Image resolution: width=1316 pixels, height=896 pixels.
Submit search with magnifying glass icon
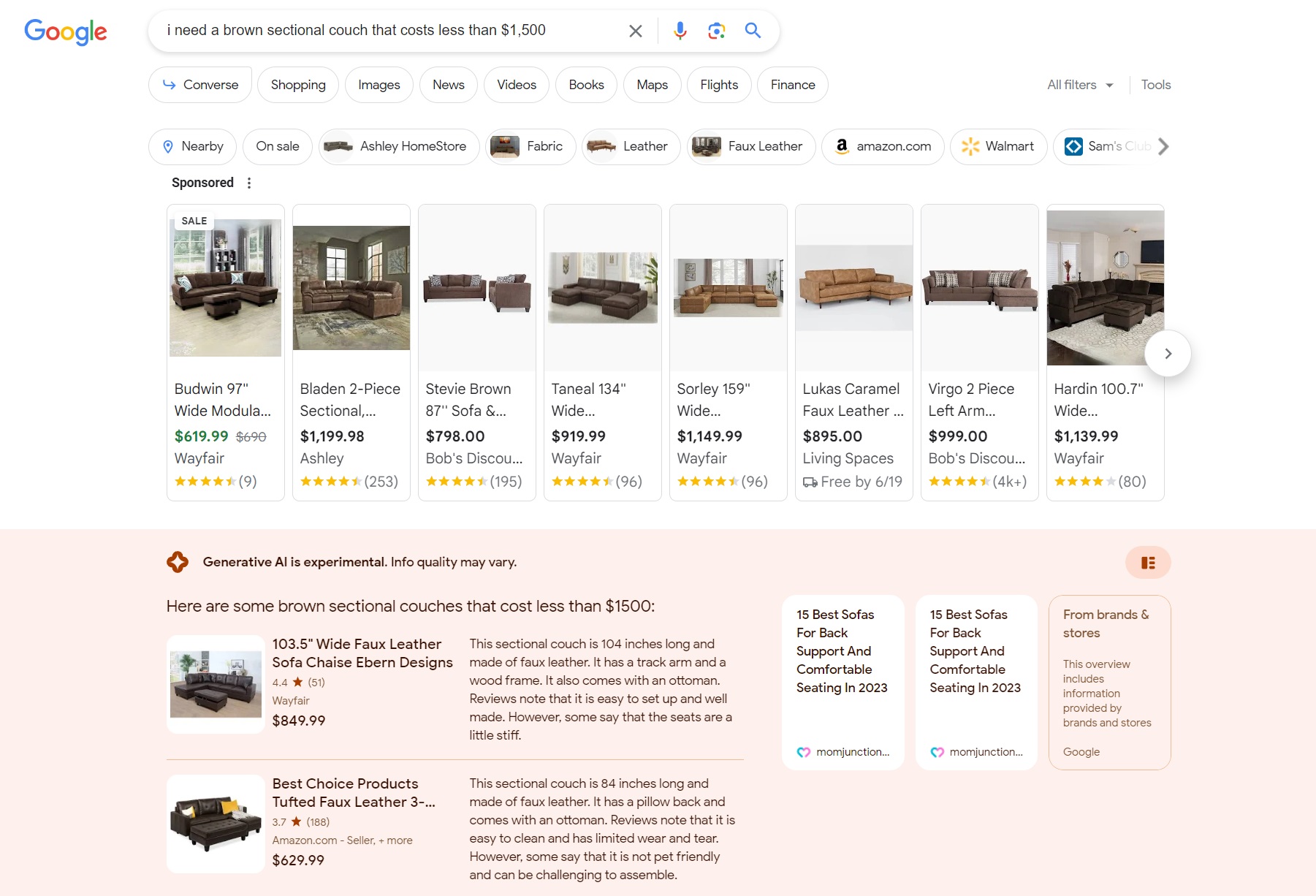click(x=753, y=31)
